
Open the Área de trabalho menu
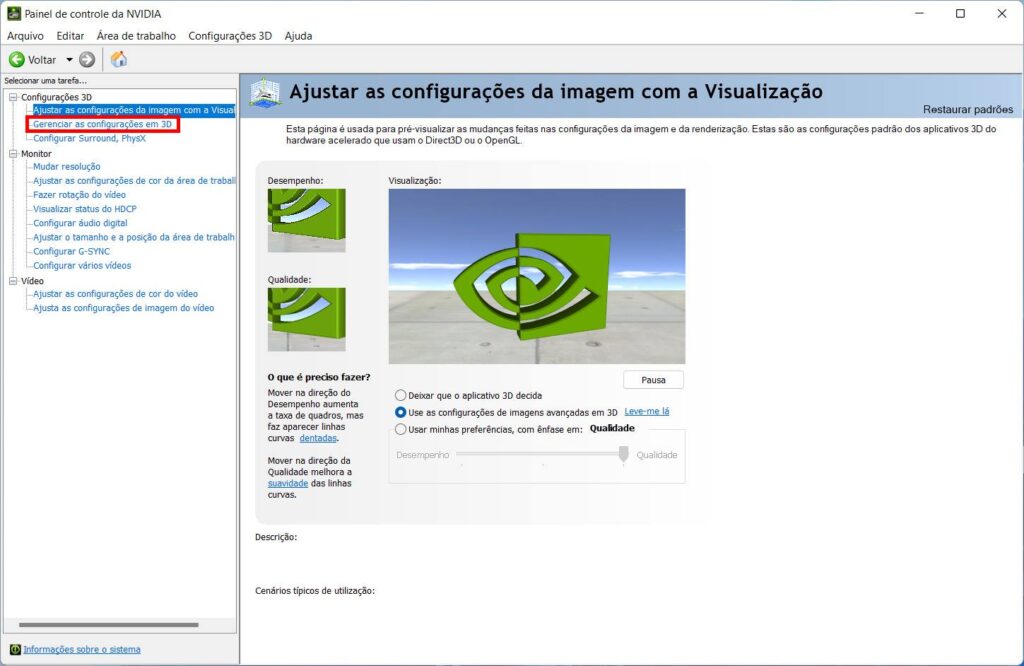click(x=136, y=36)
